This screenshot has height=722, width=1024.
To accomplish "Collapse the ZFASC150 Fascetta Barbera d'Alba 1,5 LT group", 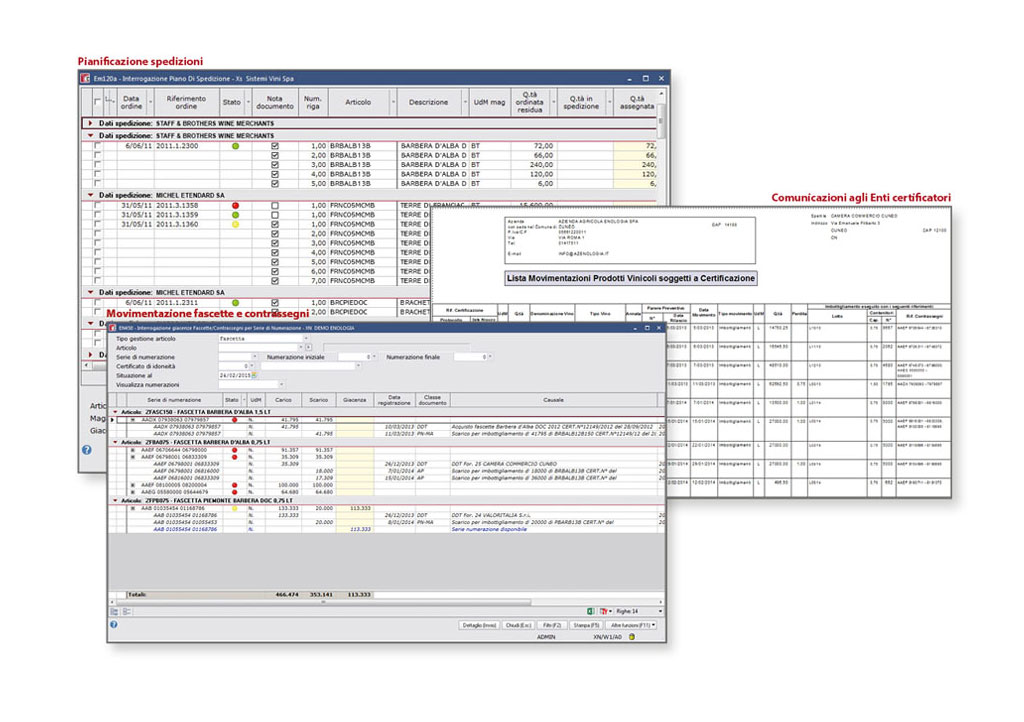I will tap(116, 413).
